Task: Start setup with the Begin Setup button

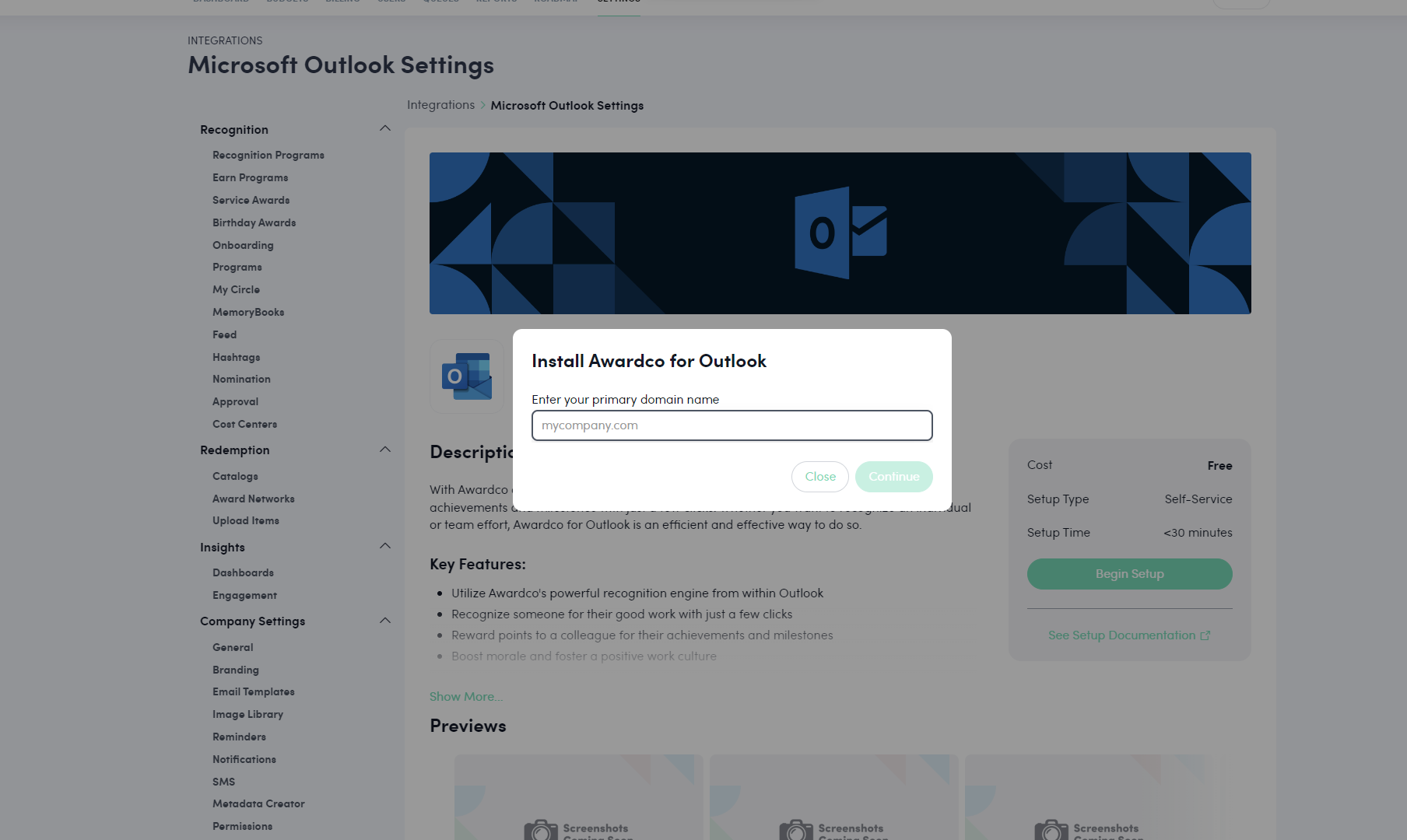Action: click(1129, 574)
